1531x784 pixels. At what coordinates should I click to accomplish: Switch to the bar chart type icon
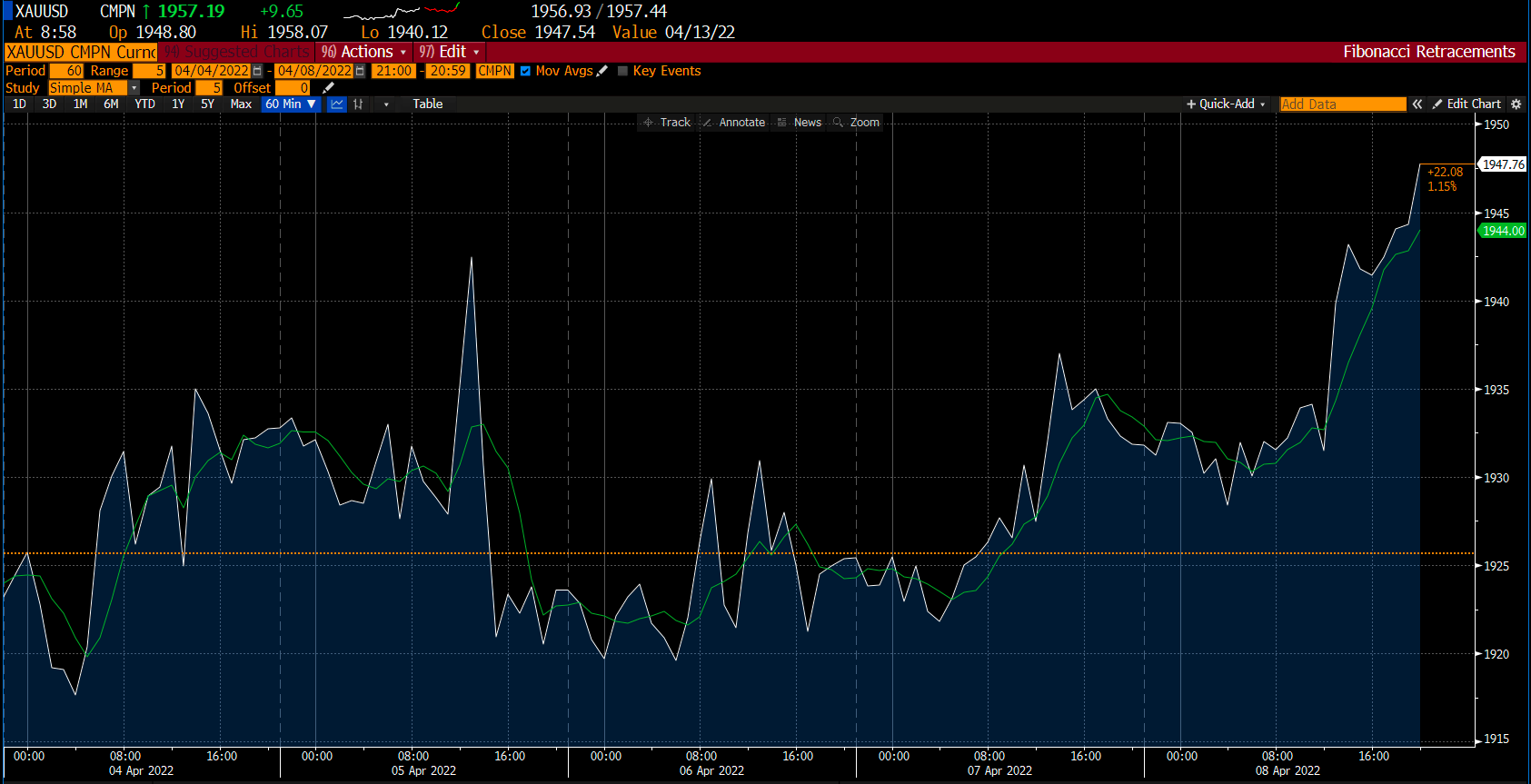click(359, 104)
